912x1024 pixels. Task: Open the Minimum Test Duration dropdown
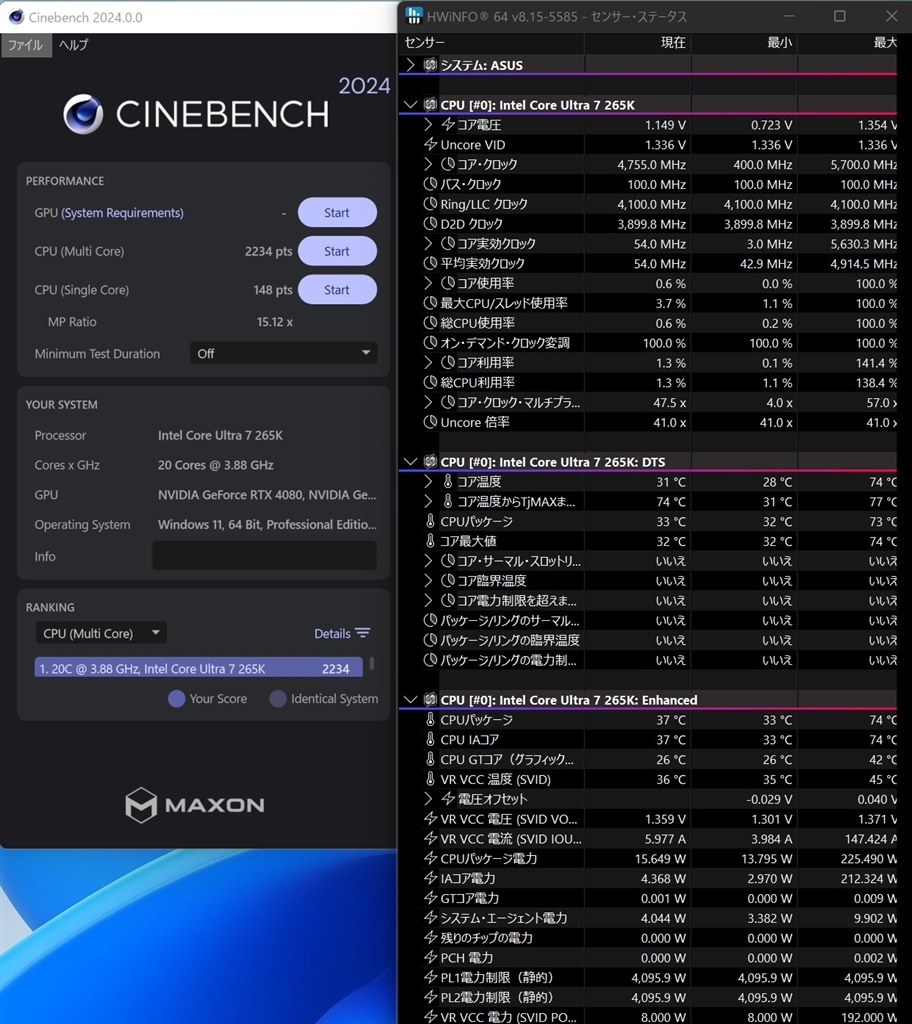coord(283,353)
